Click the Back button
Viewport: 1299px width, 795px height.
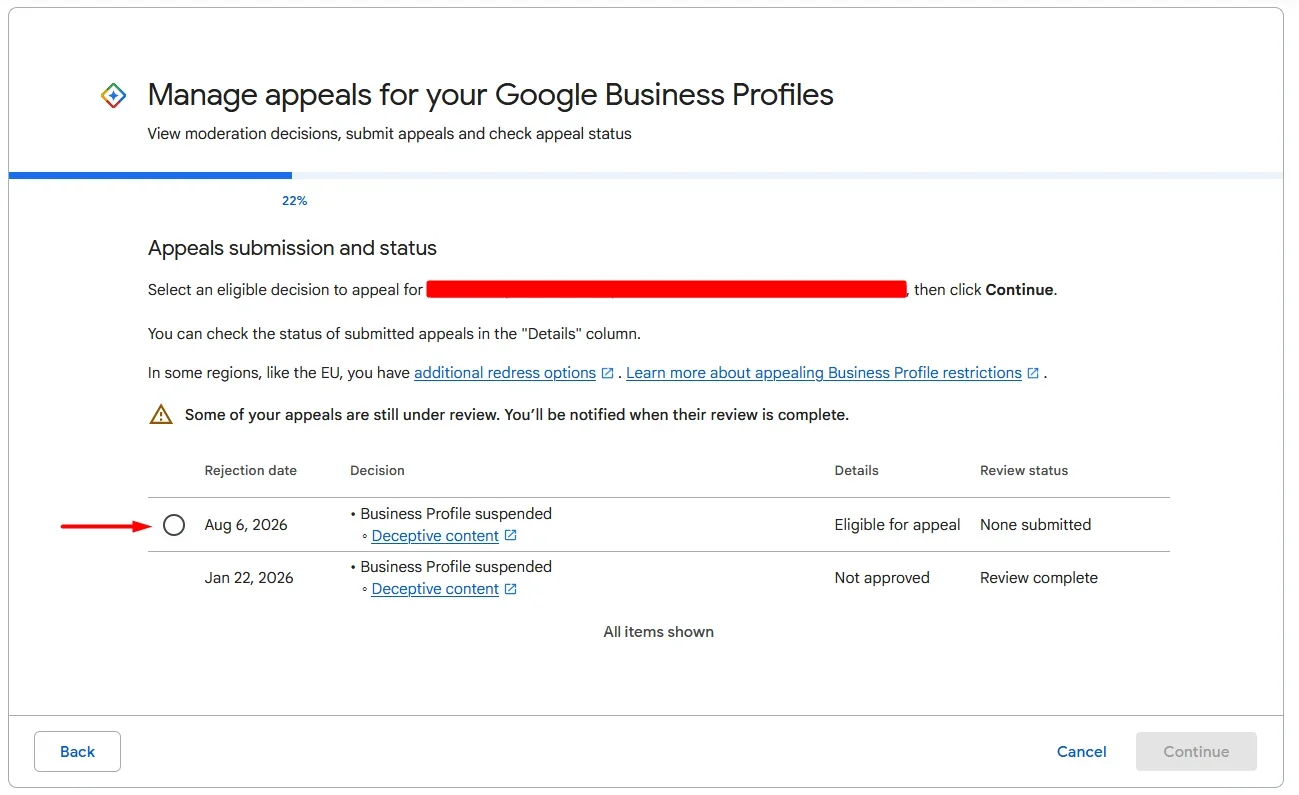click(x=77, y=752)
